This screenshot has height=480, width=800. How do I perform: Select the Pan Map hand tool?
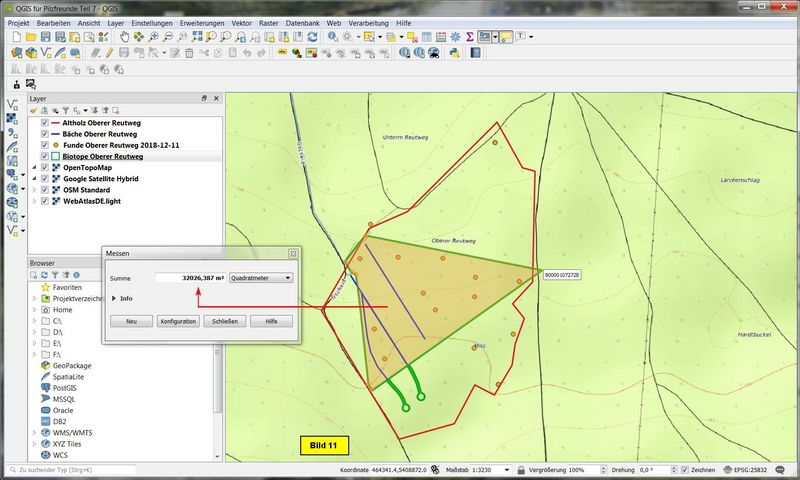coord(124,37)
